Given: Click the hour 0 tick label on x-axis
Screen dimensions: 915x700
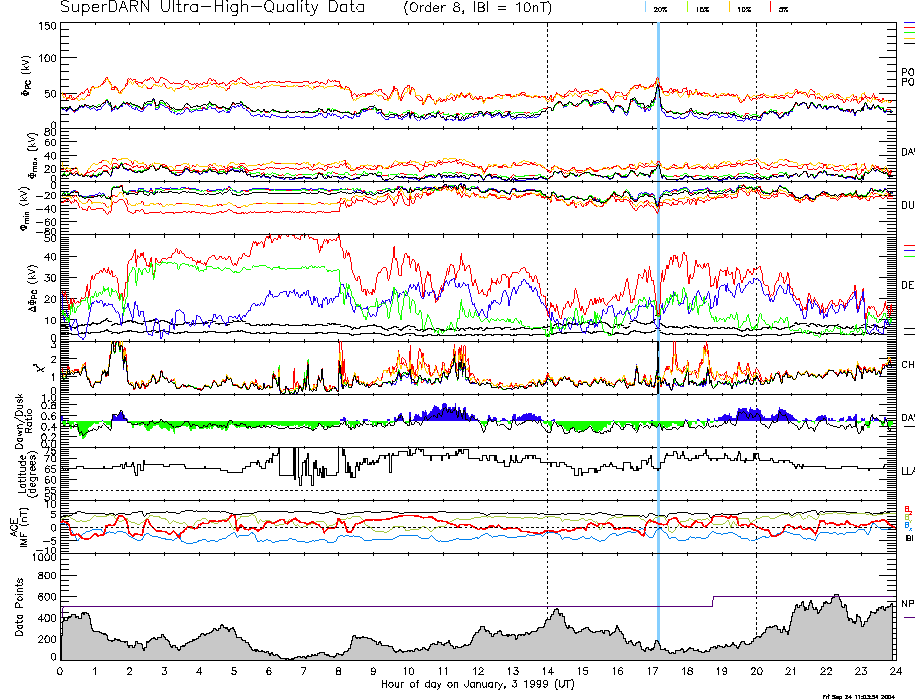Looking at the screenshot, I should click(61, 672).
